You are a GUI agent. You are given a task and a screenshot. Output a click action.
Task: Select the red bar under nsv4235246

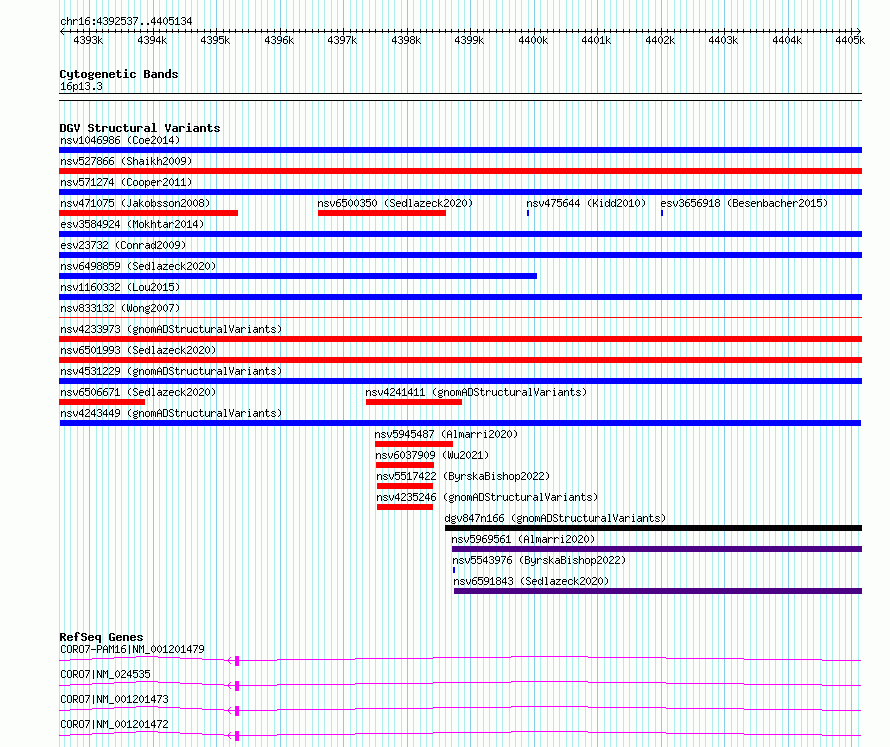click(x=405, y=507)
